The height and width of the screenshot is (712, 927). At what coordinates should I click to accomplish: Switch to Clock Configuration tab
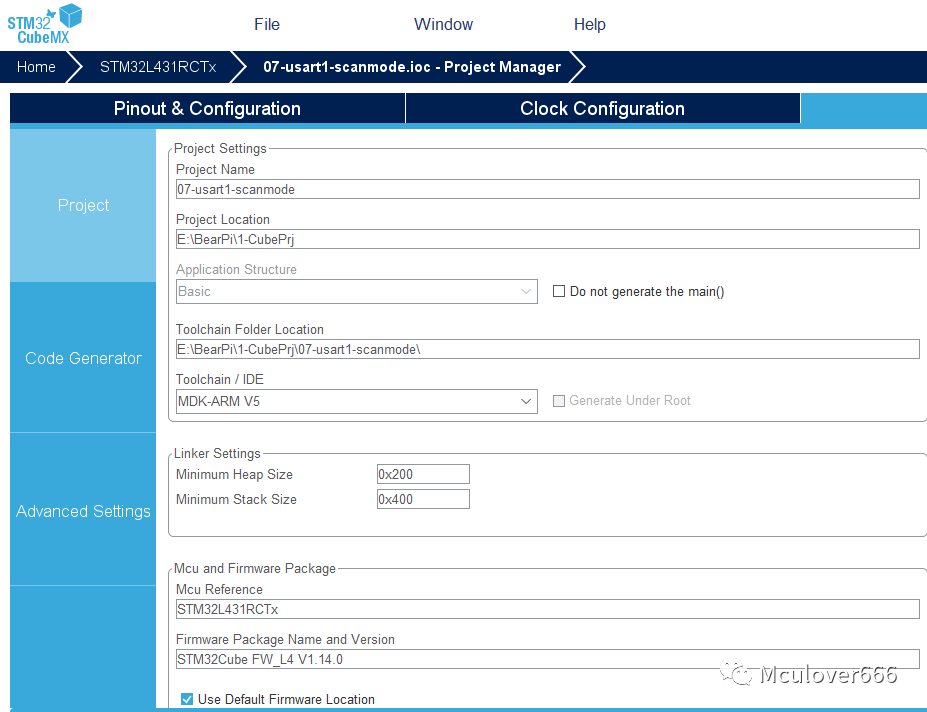pyautogui.click(x=602, y=108)
